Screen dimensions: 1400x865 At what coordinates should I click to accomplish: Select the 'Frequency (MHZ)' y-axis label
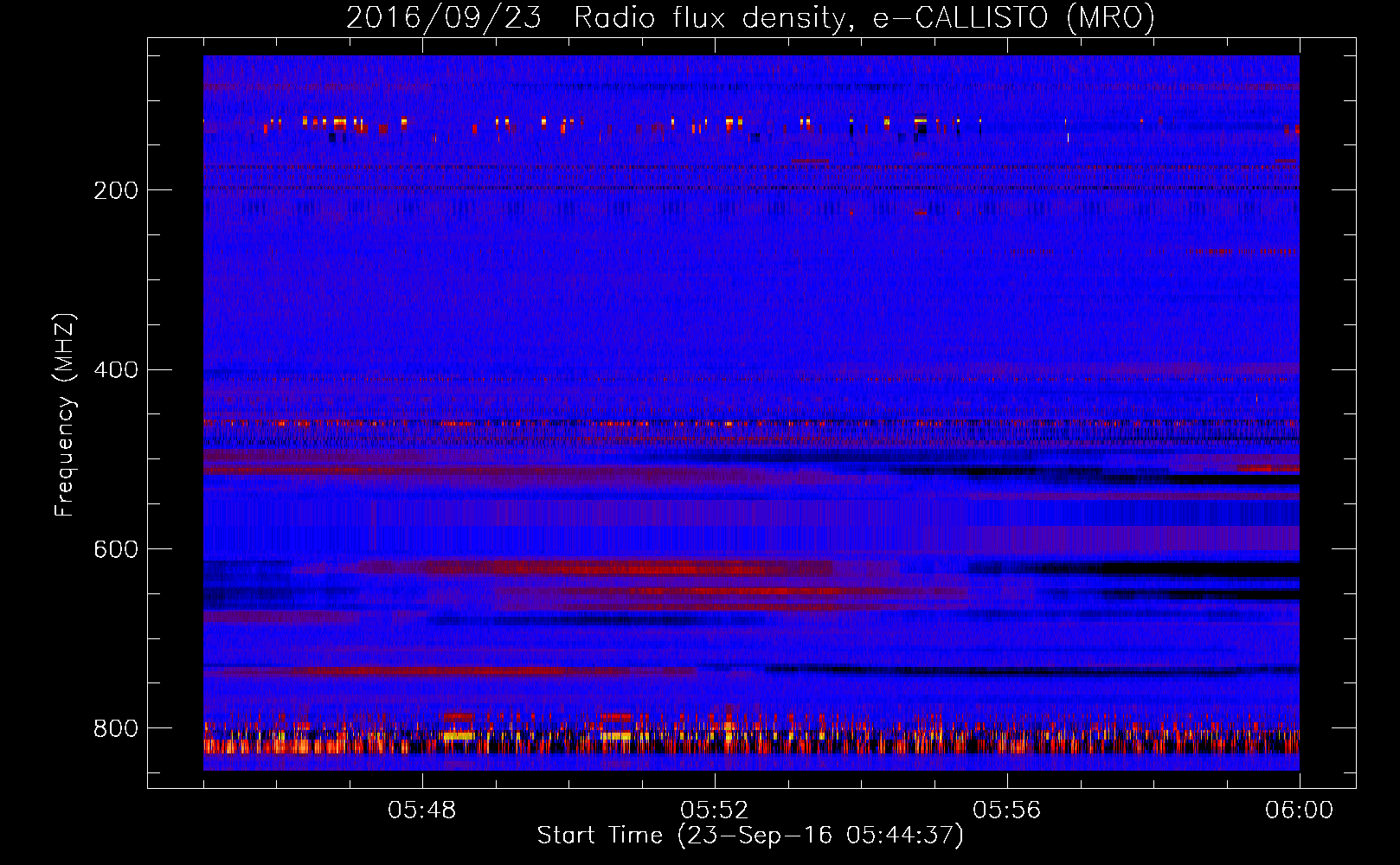tap(65, 415)
